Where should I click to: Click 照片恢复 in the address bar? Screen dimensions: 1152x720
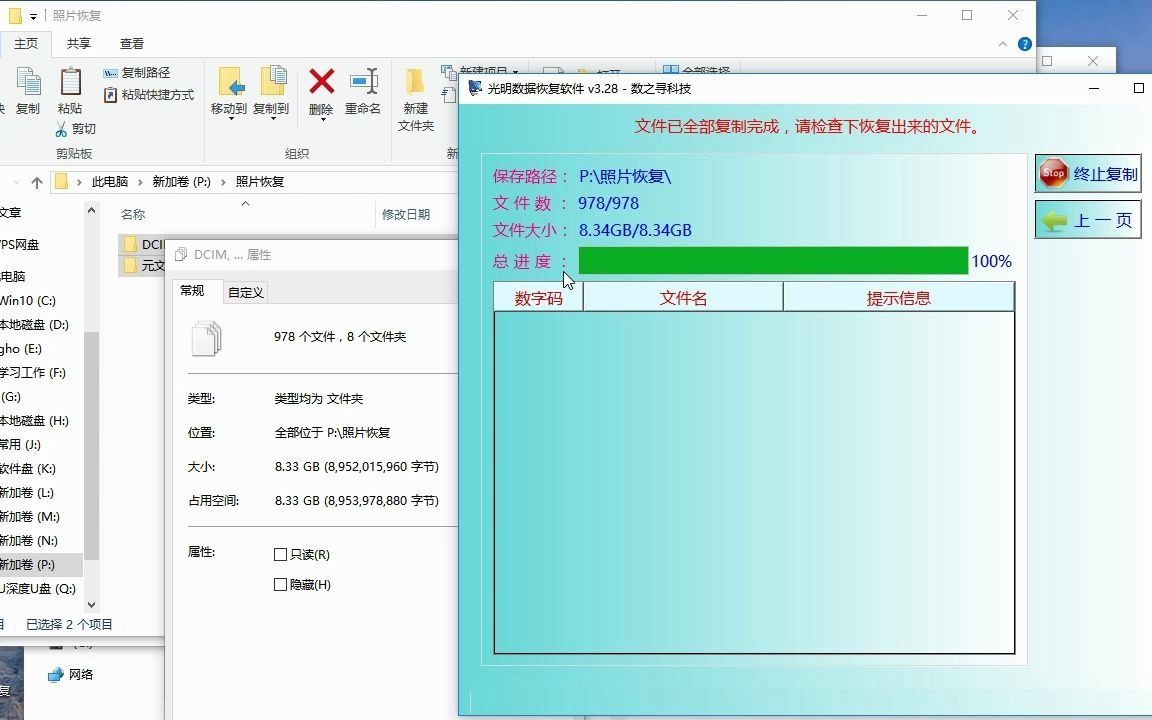point(260,181)
